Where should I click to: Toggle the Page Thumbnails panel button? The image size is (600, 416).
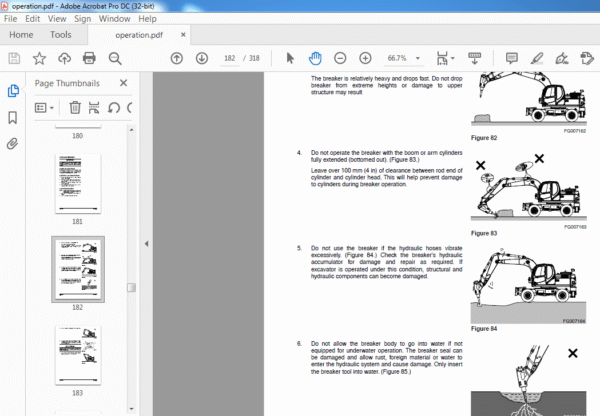(x=13, y=91)
